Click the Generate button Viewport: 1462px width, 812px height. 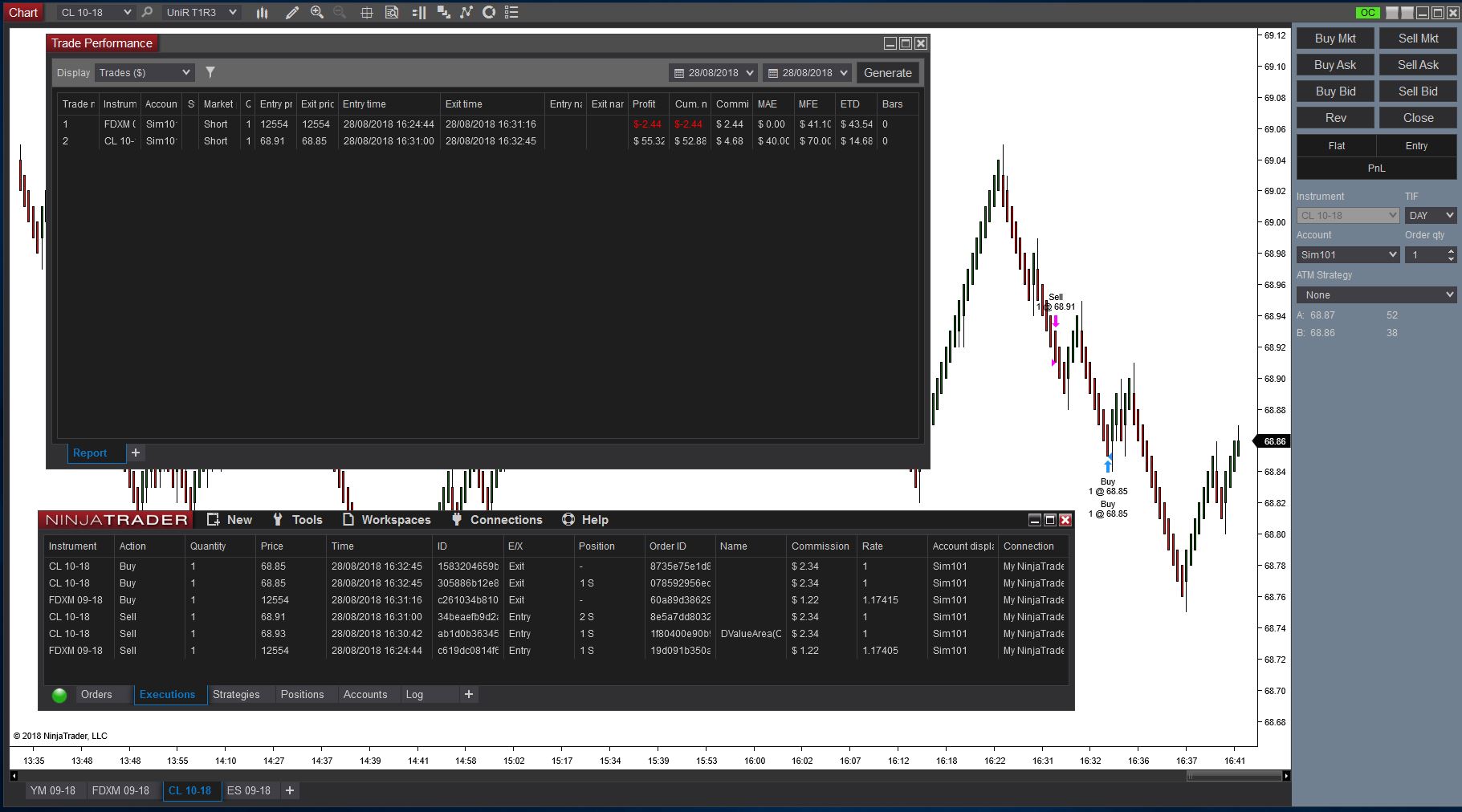pyautogui.click(x=888, y=72)
